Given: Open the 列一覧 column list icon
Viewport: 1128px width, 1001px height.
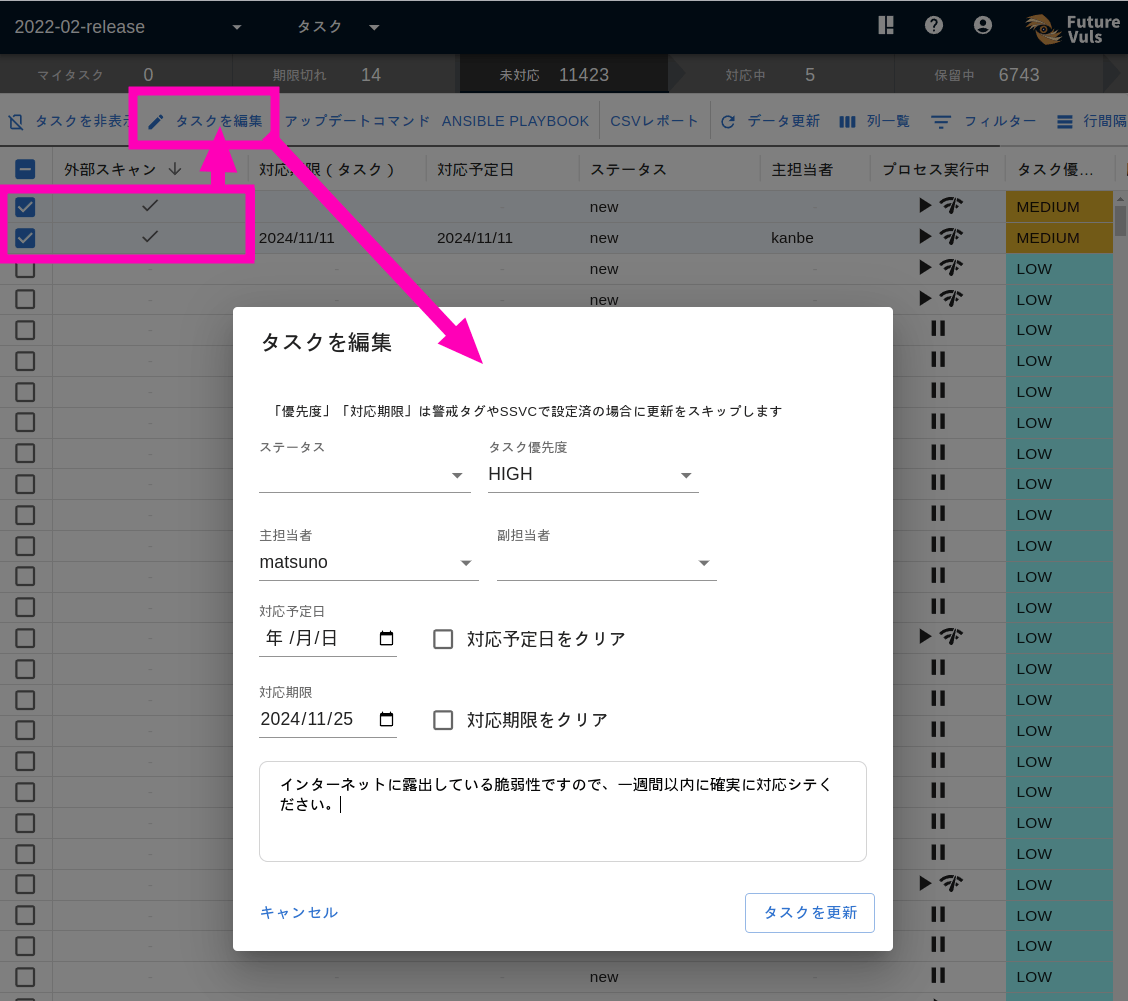Looking at the screenshot, I should click(849, 120).
